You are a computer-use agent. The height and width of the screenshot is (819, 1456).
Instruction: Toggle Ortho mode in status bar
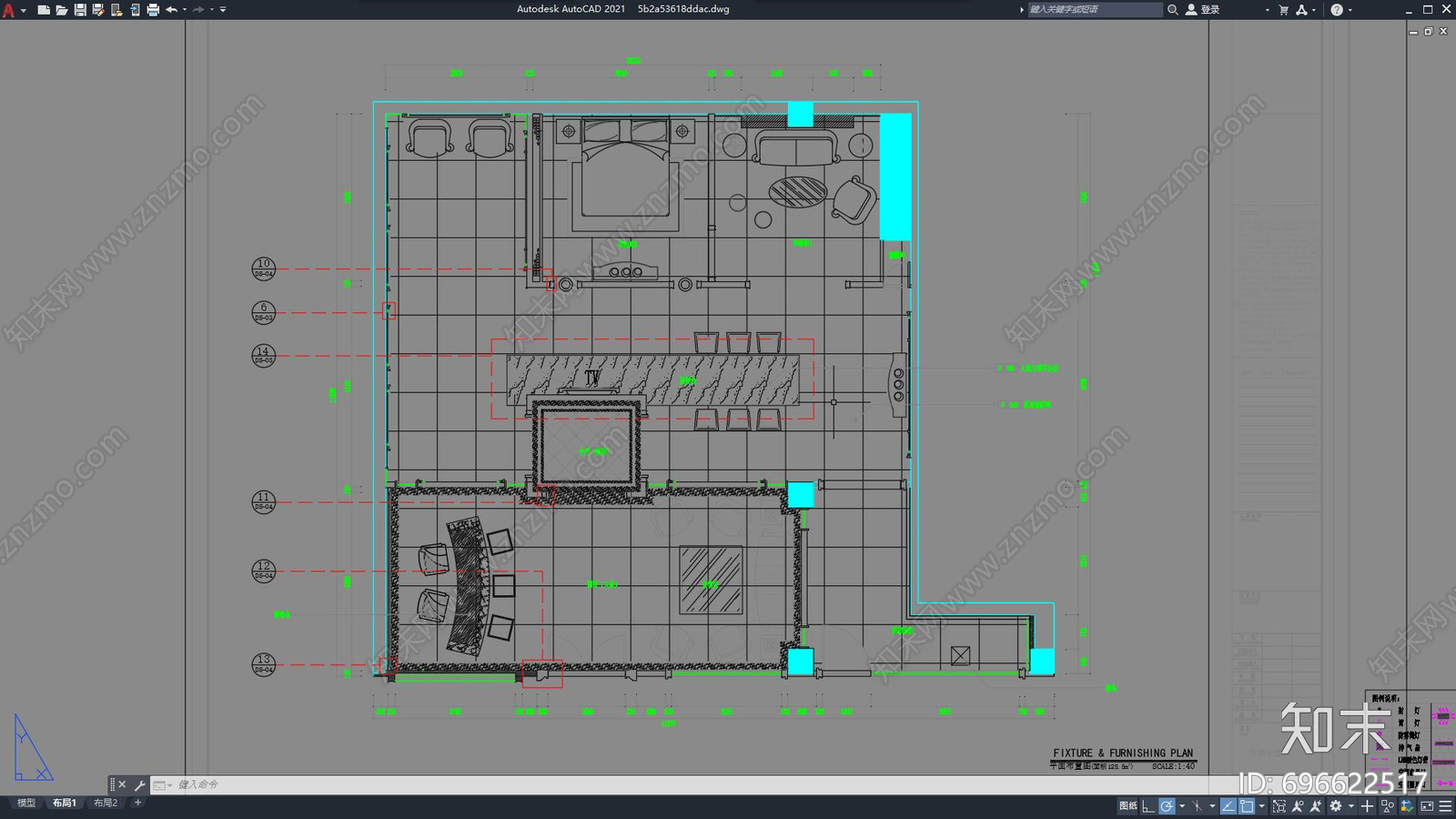click(1148, 806)
